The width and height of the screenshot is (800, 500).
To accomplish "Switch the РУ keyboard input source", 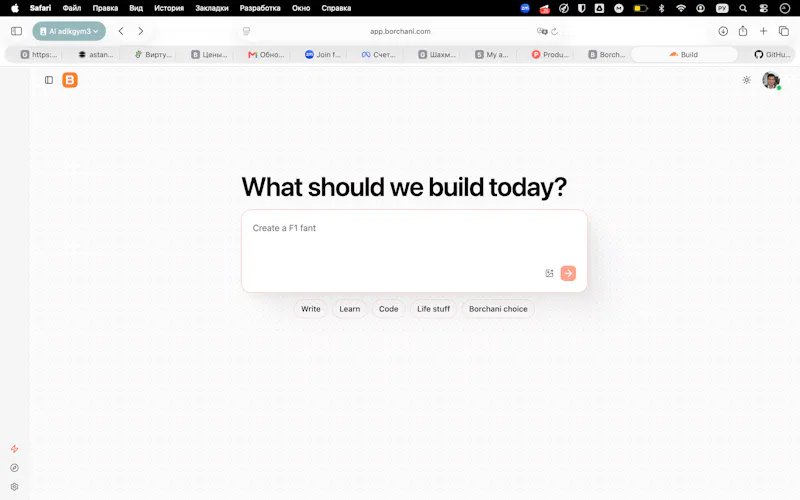I will tap(722, 8).
